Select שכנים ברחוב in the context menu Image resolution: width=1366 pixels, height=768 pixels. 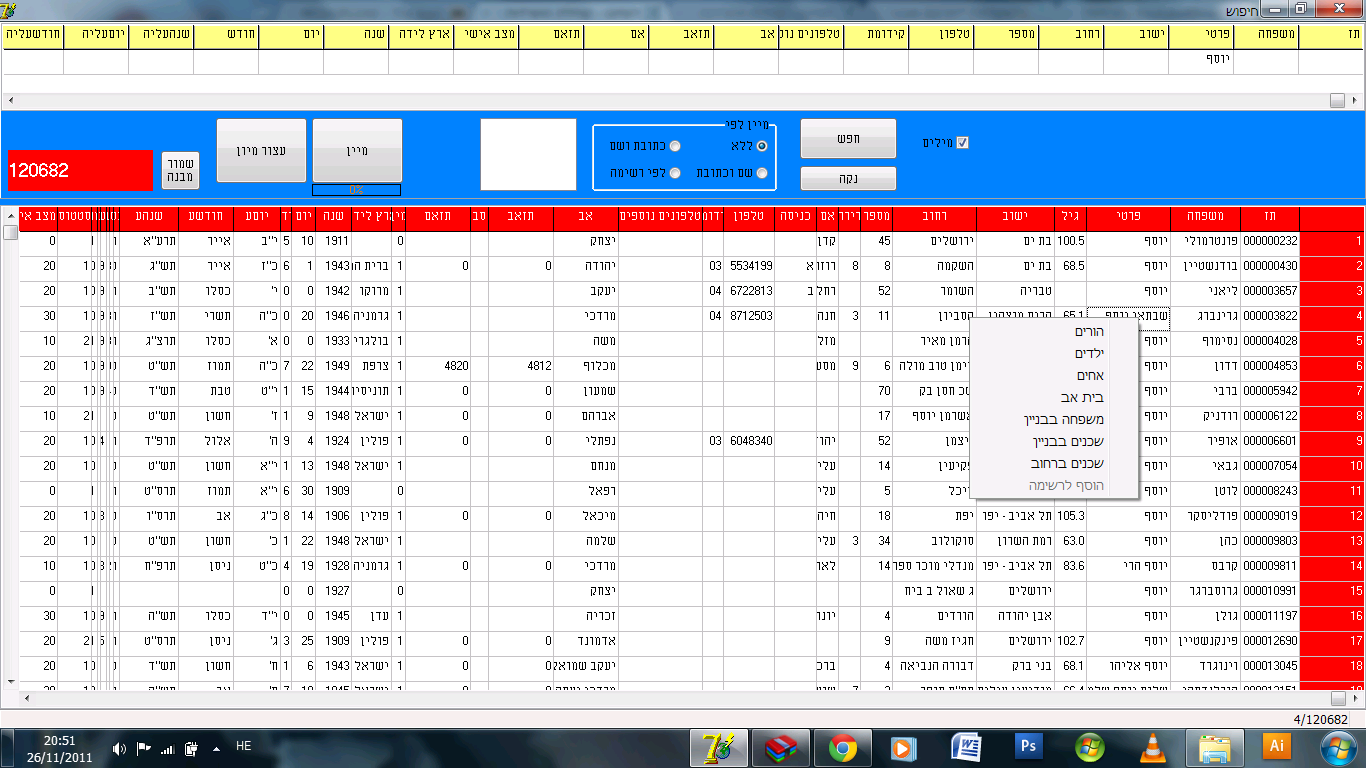pos(1066,464)
